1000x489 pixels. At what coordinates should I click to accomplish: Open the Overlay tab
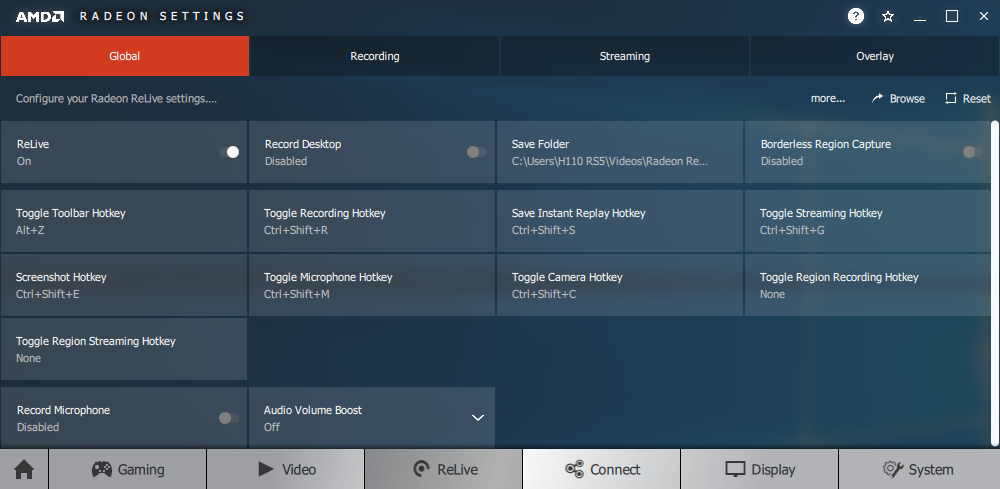tap(875, 57)
